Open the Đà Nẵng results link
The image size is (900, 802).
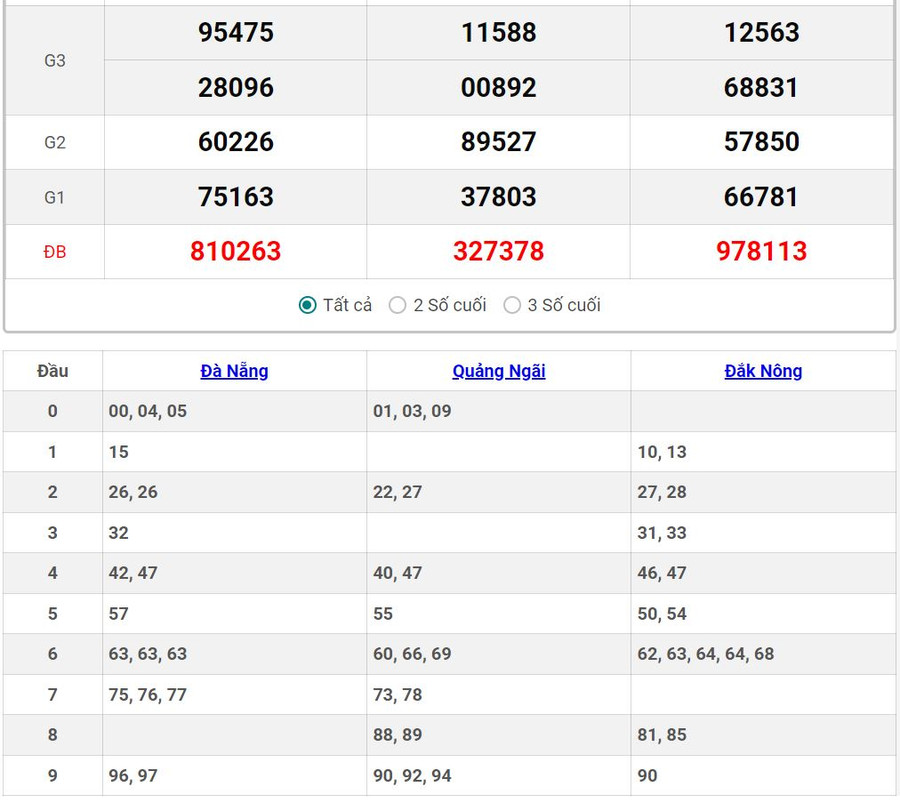click(x=234, y=371)
